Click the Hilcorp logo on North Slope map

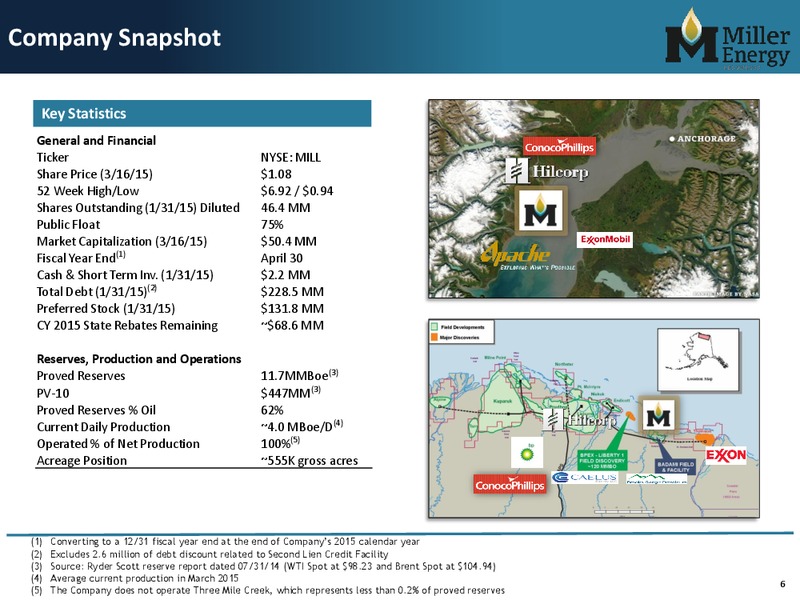pyautogui.click(x=581, y=420)
